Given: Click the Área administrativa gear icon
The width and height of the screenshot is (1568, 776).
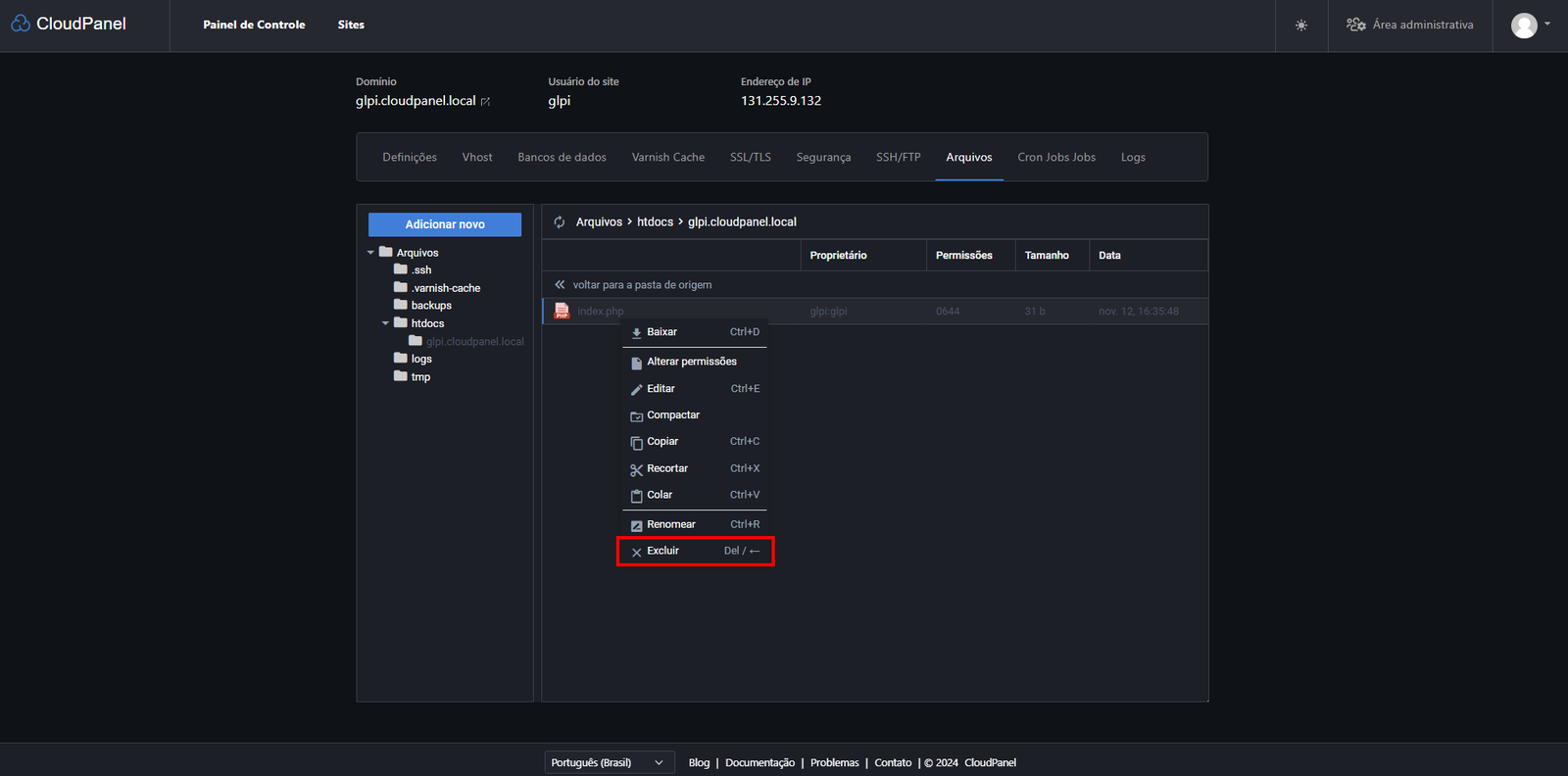Looking at the screenshot, I should [1356, 25].
